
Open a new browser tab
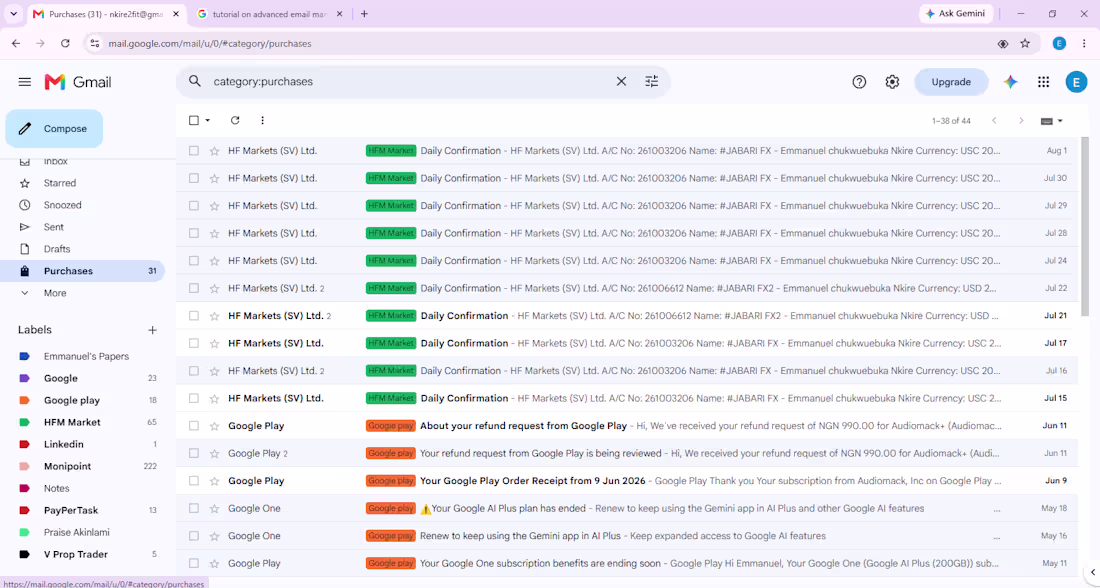364,13
